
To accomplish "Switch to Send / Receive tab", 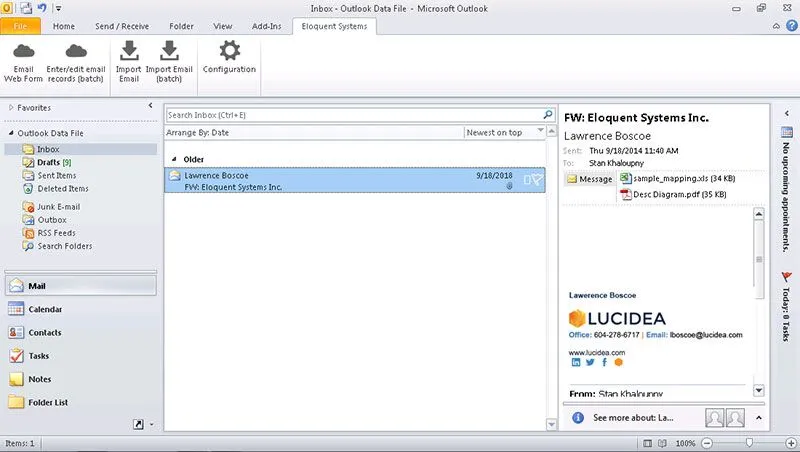I will pyautogui.click(x=122, y=26).
